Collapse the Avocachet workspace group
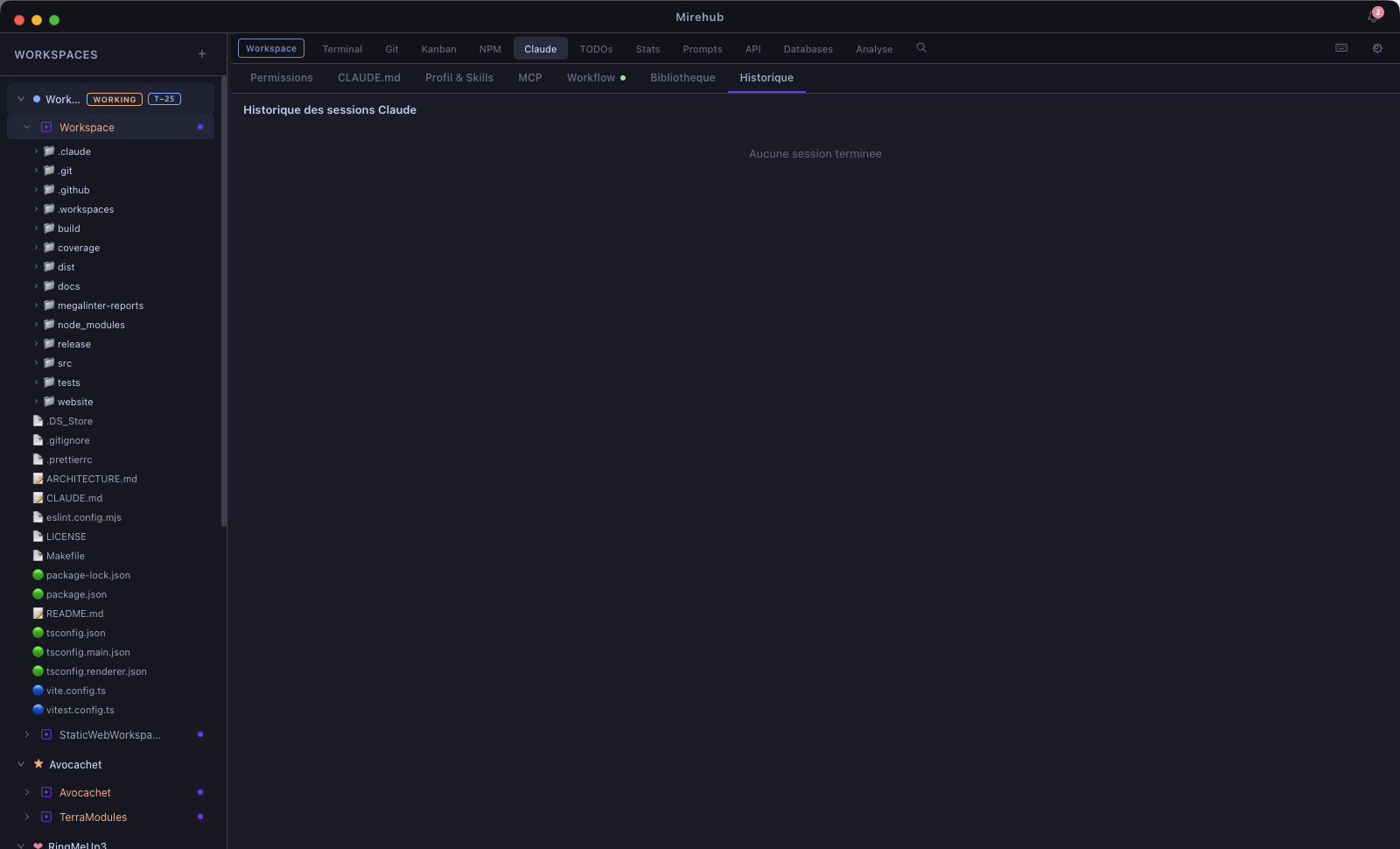1400x849 pixels. click(x=21, y=764)
